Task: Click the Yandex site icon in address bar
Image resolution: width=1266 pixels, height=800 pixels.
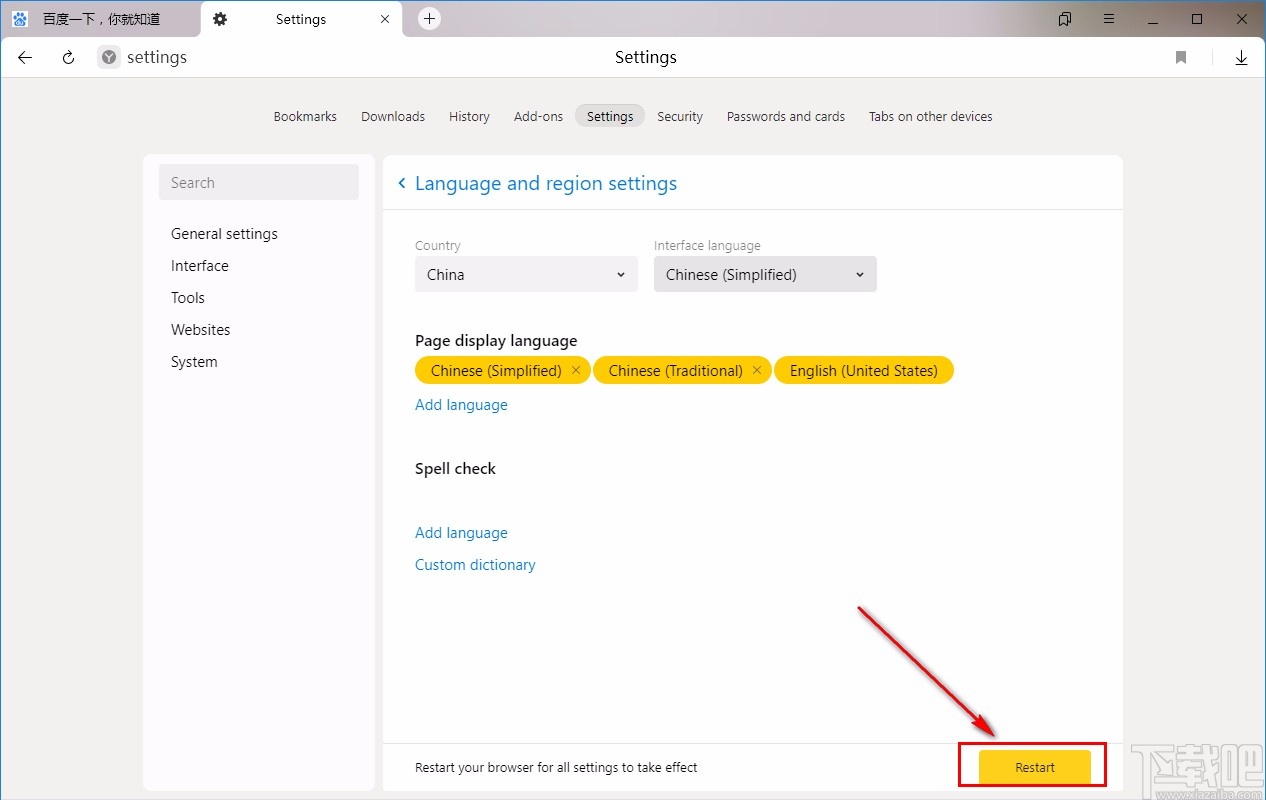Action: [x=108, y=58]
